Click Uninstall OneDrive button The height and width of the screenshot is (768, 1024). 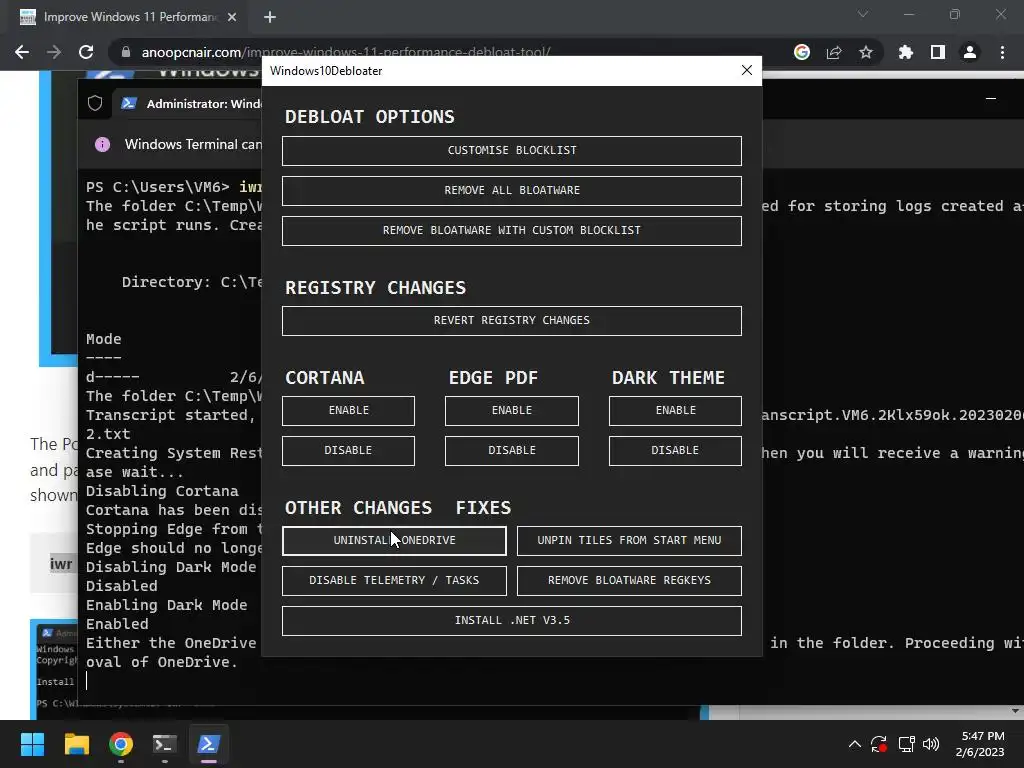[x=394, y=541]
